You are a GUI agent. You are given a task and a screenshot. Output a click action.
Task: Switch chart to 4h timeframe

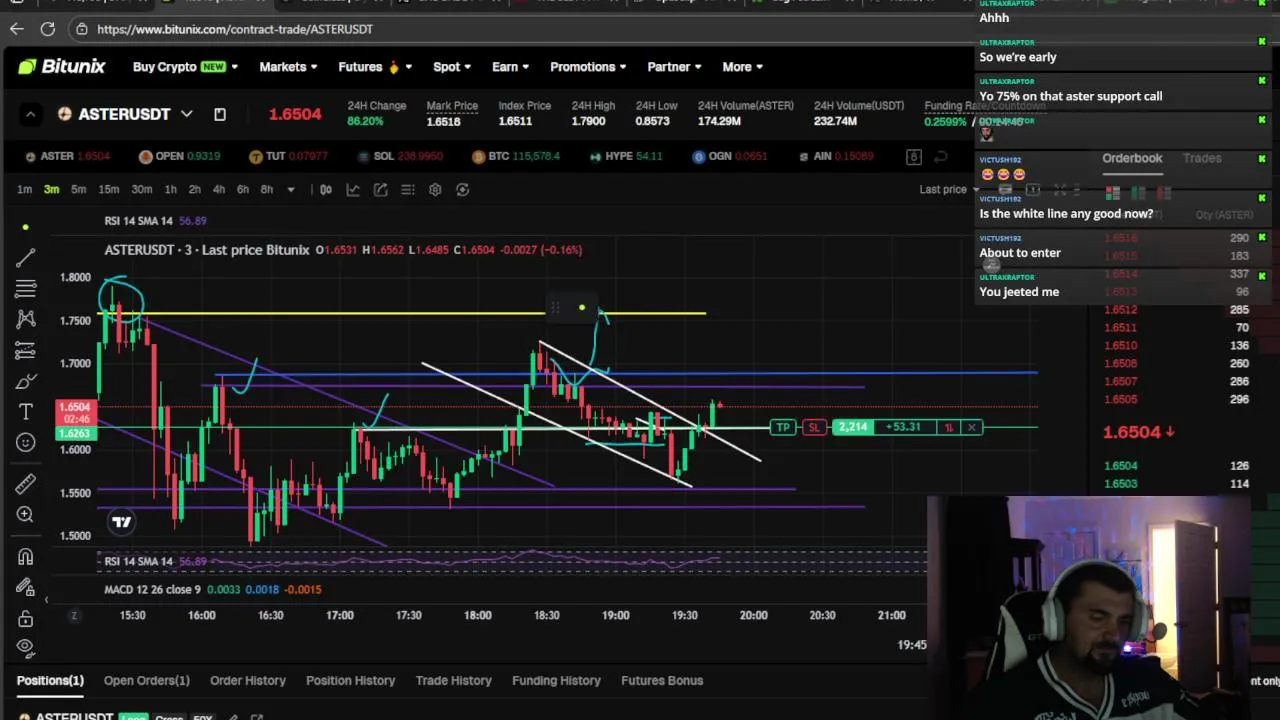click(218, 189)
